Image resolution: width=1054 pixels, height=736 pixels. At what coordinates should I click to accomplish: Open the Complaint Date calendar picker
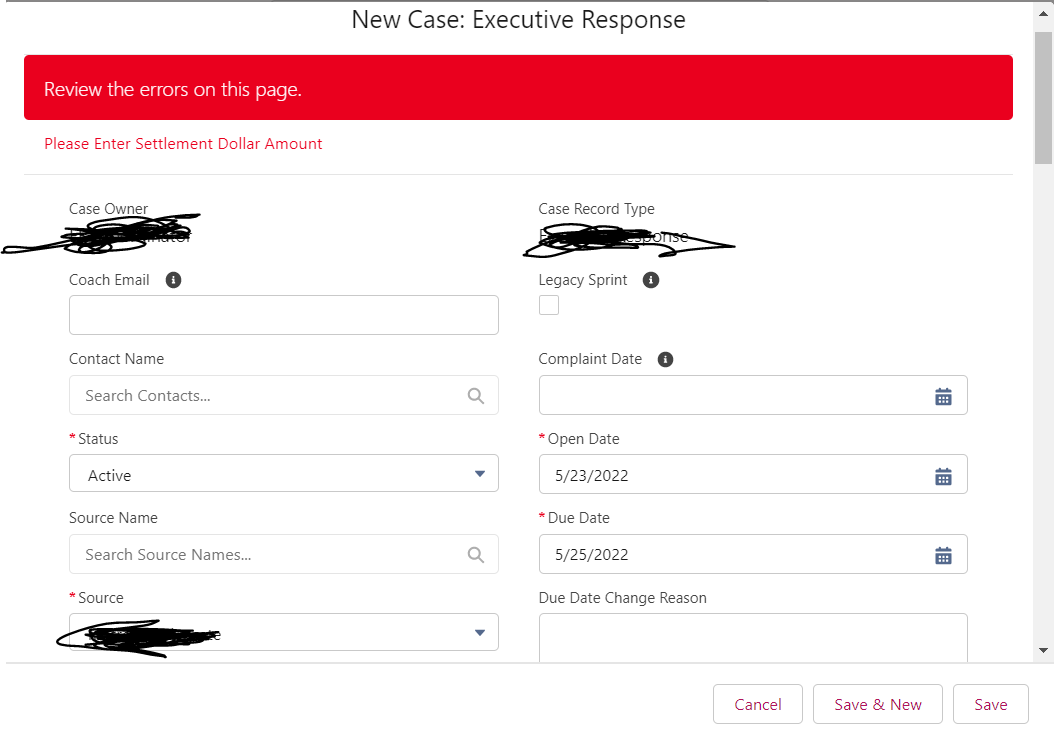pyautogui.click(x=943, y=396)
